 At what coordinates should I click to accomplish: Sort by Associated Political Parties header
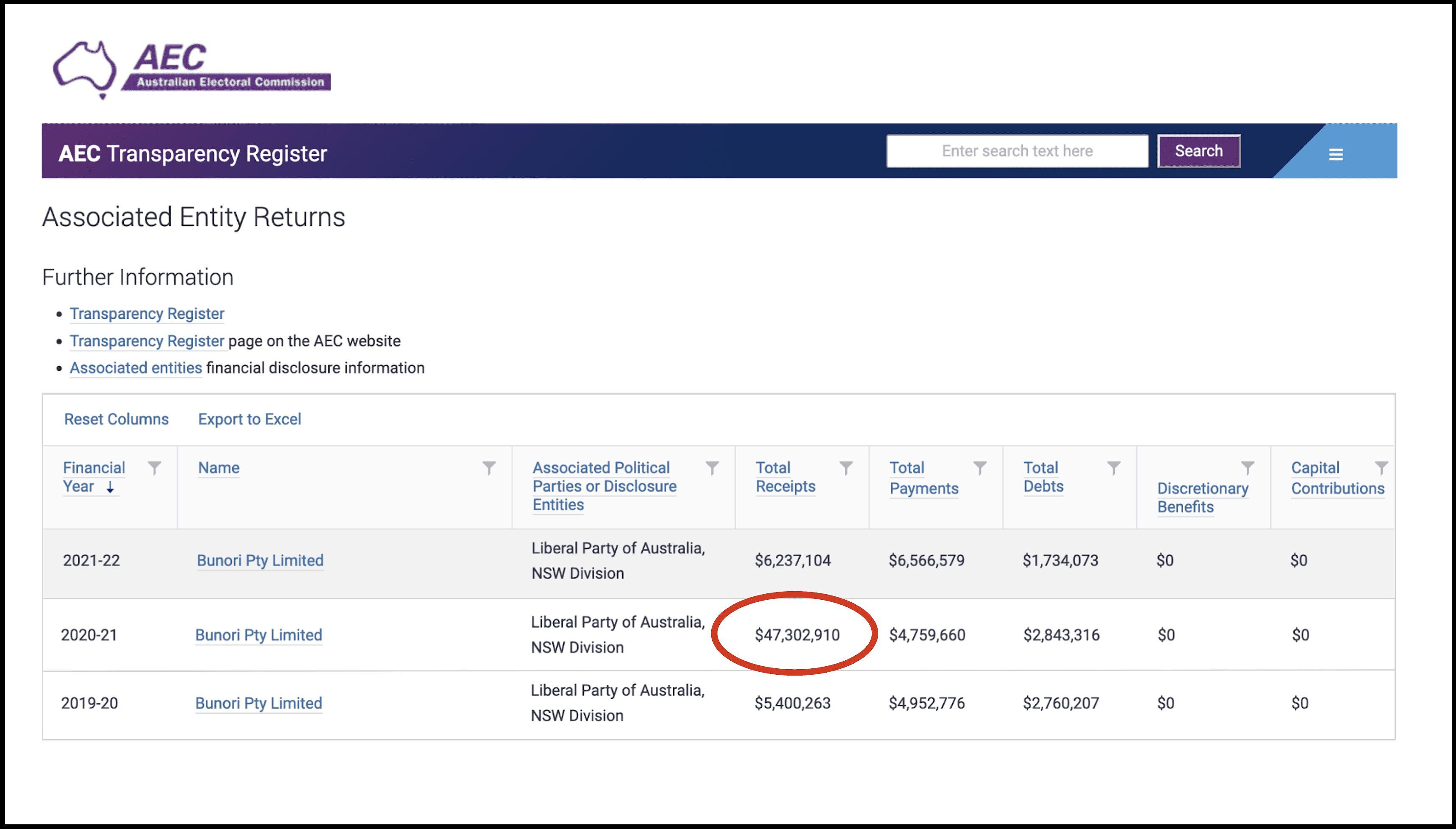click(x=604, y=486)
